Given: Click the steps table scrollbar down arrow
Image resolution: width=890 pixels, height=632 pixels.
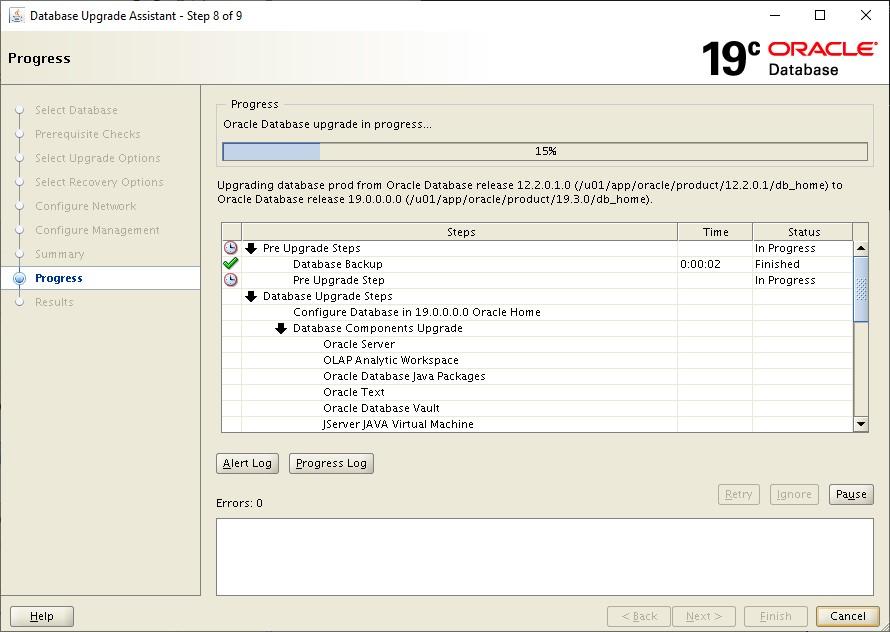Looking at the screenshot, I should pos(860,423).
